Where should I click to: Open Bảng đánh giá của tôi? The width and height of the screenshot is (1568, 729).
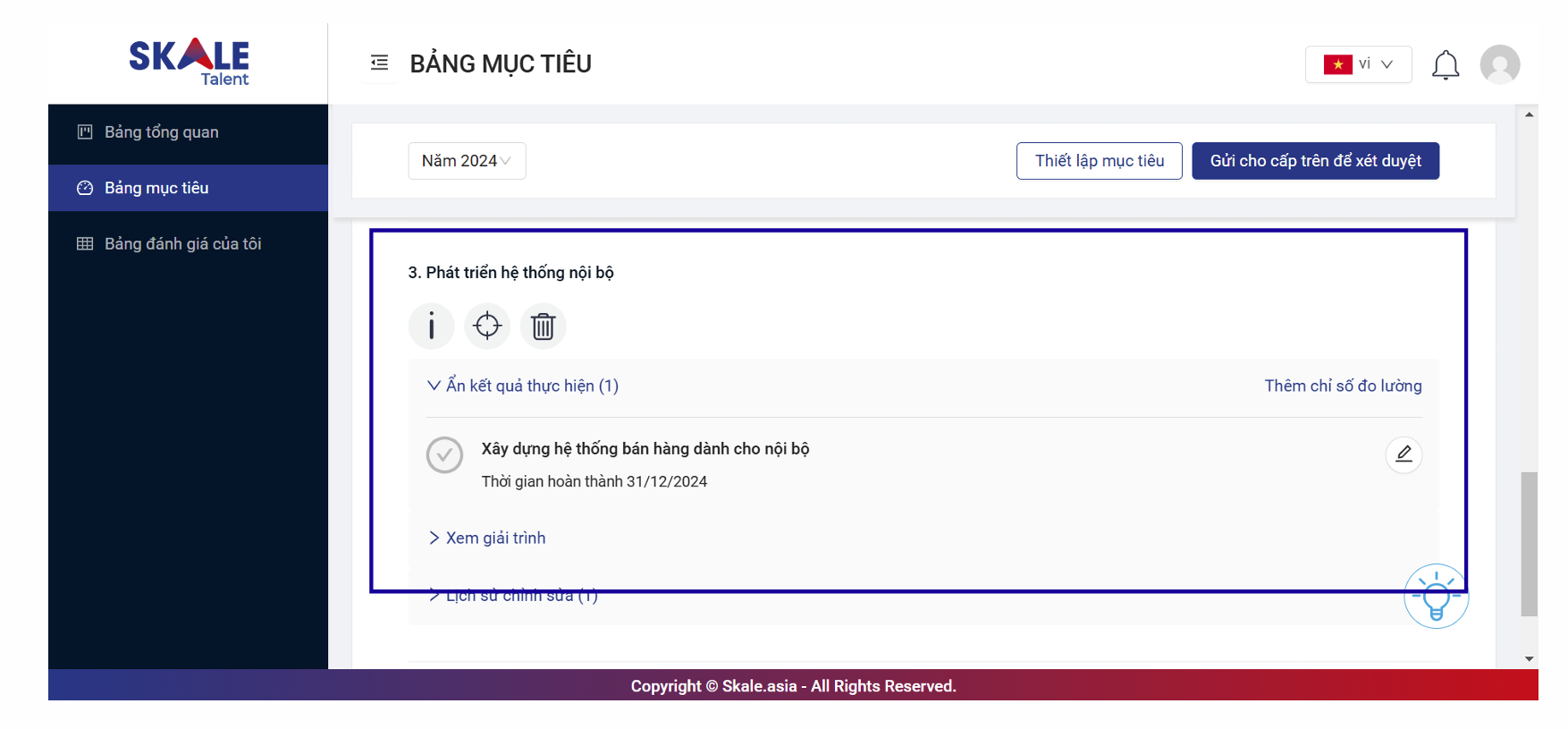[x=182, y=244]
